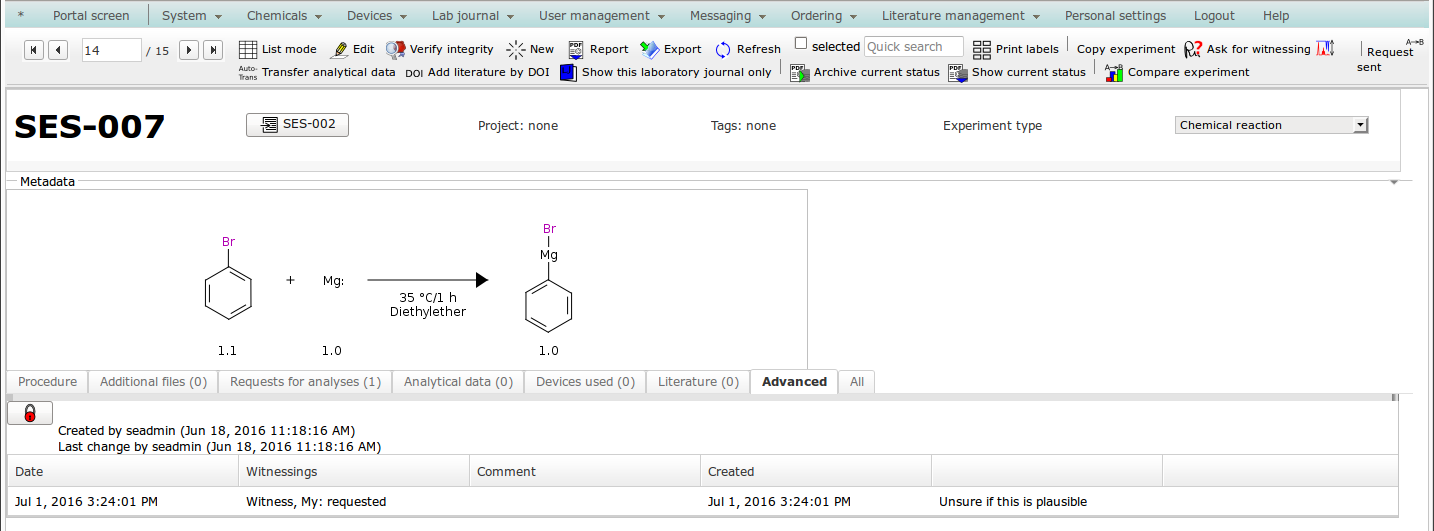
Task: Click the Logout link
Action: (1213, 16)
